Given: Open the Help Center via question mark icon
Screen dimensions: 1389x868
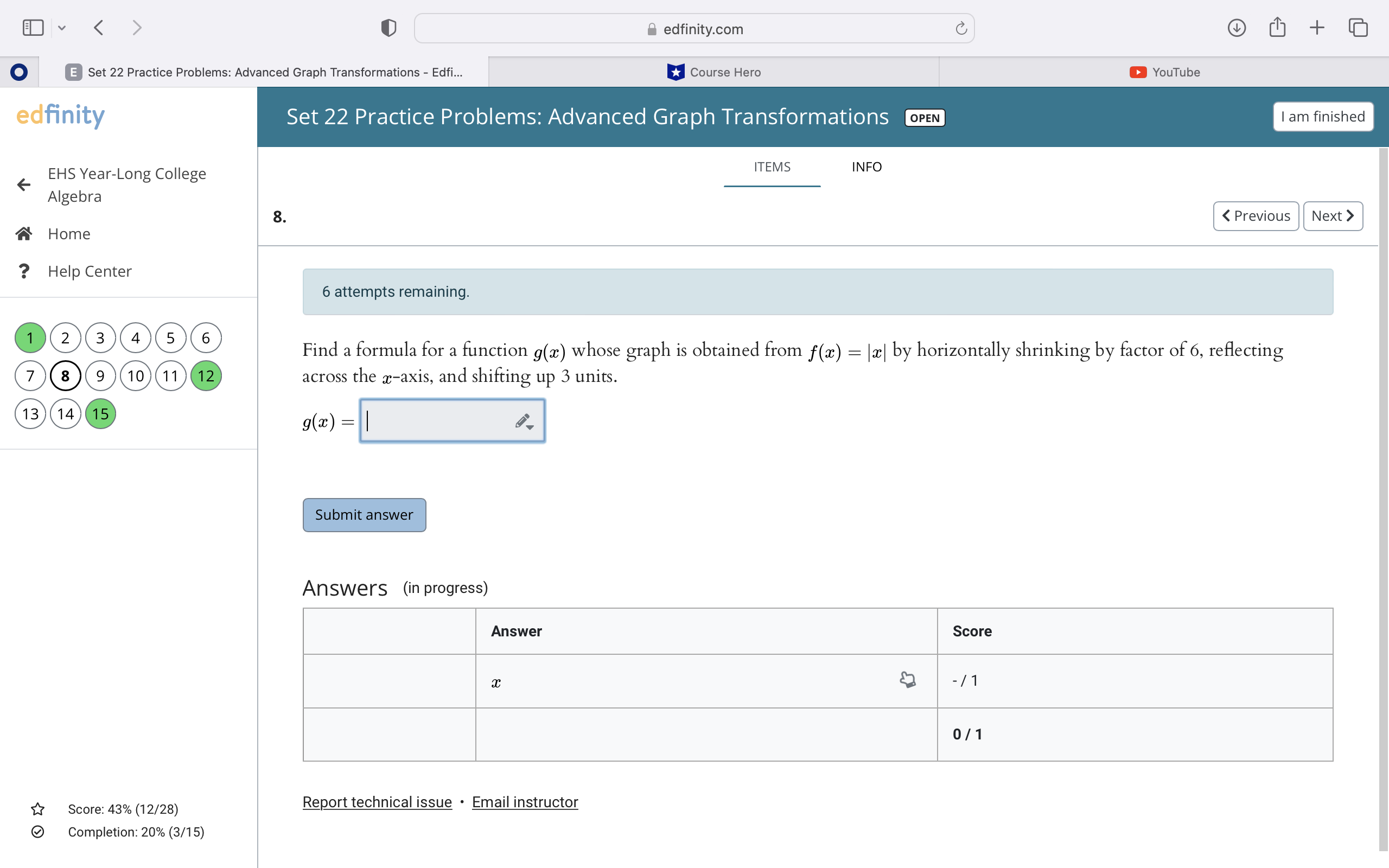Looking at the screenshot, I should (x=23, y=270).
